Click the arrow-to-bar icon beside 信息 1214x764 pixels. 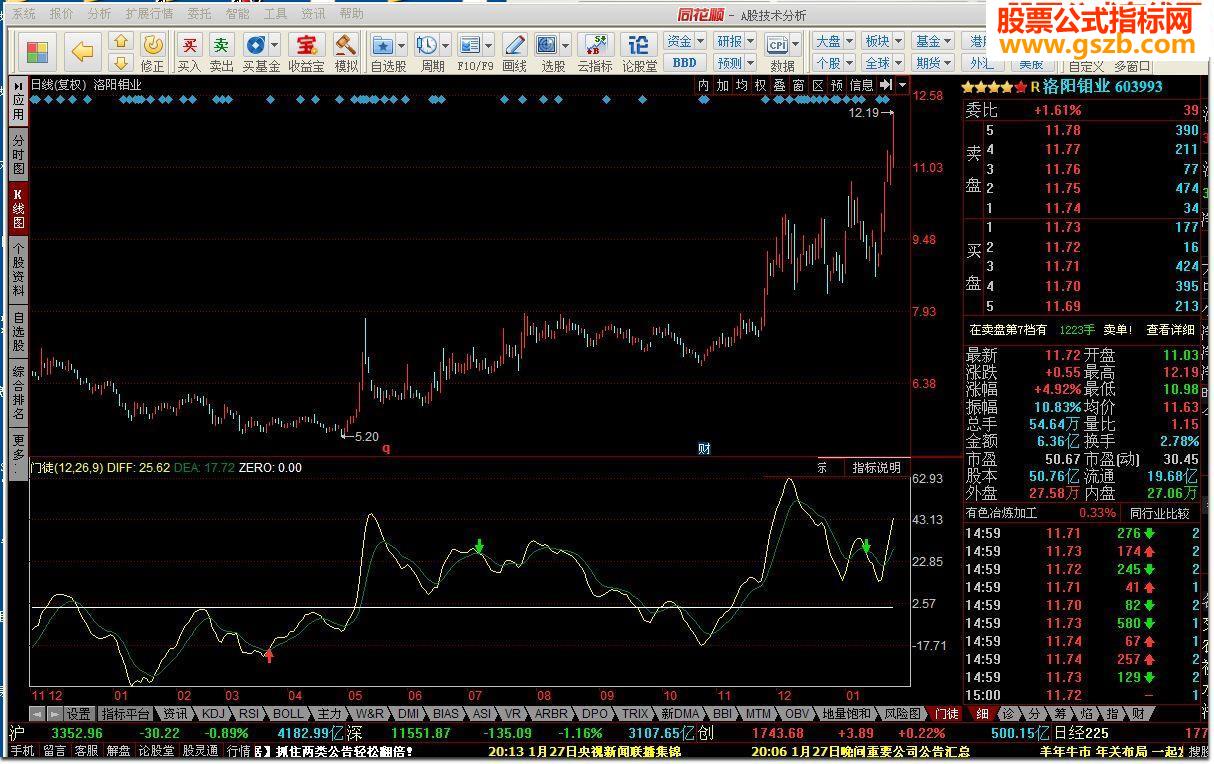886,86
